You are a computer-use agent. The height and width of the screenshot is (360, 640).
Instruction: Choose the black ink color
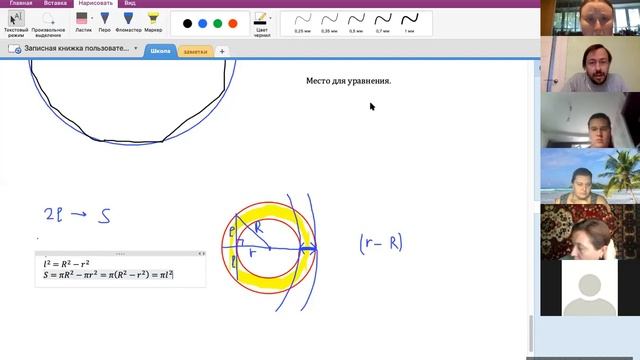coord(187,24)
